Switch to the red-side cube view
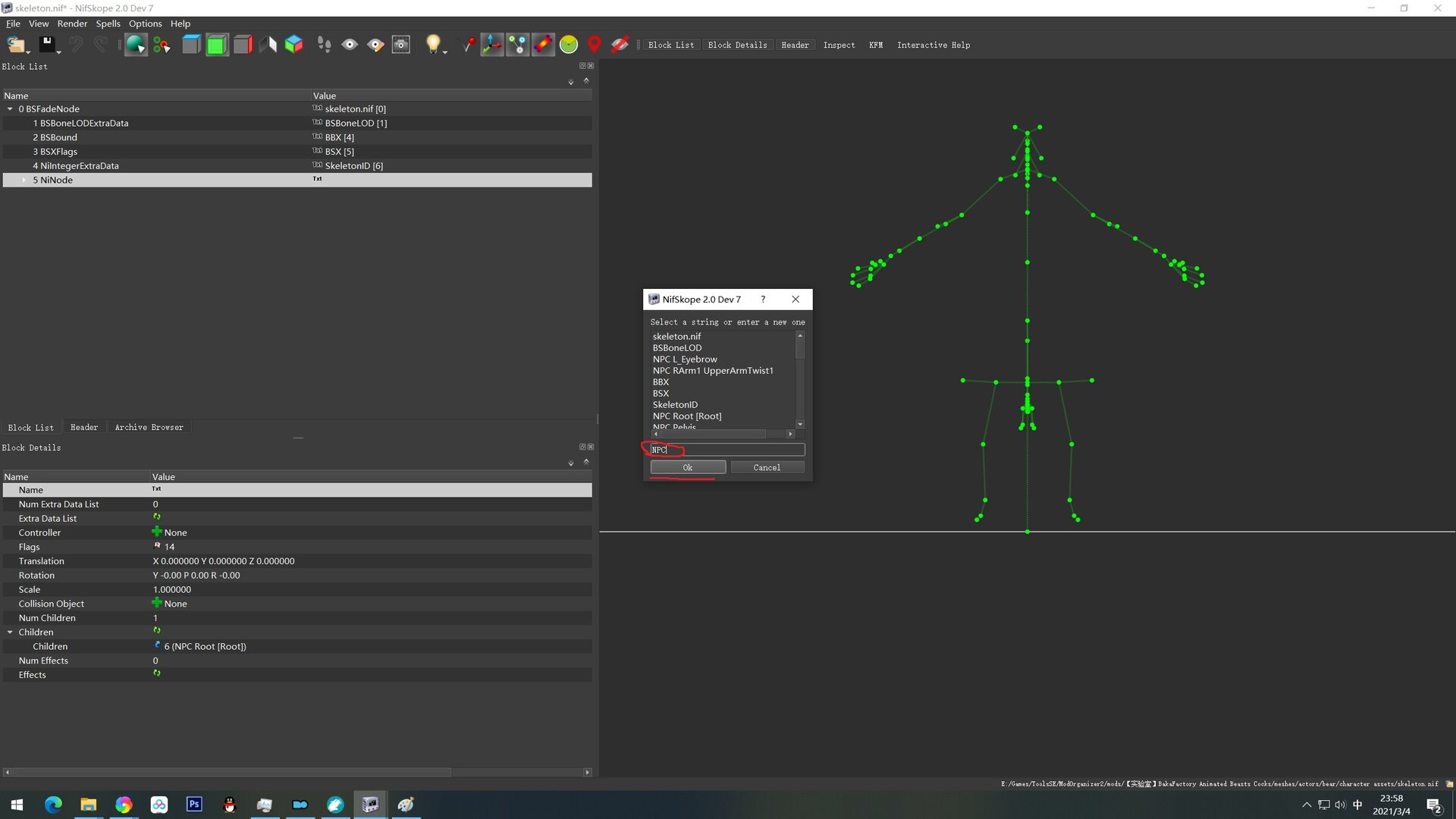 pyautogui.click(x=243, y=45)
